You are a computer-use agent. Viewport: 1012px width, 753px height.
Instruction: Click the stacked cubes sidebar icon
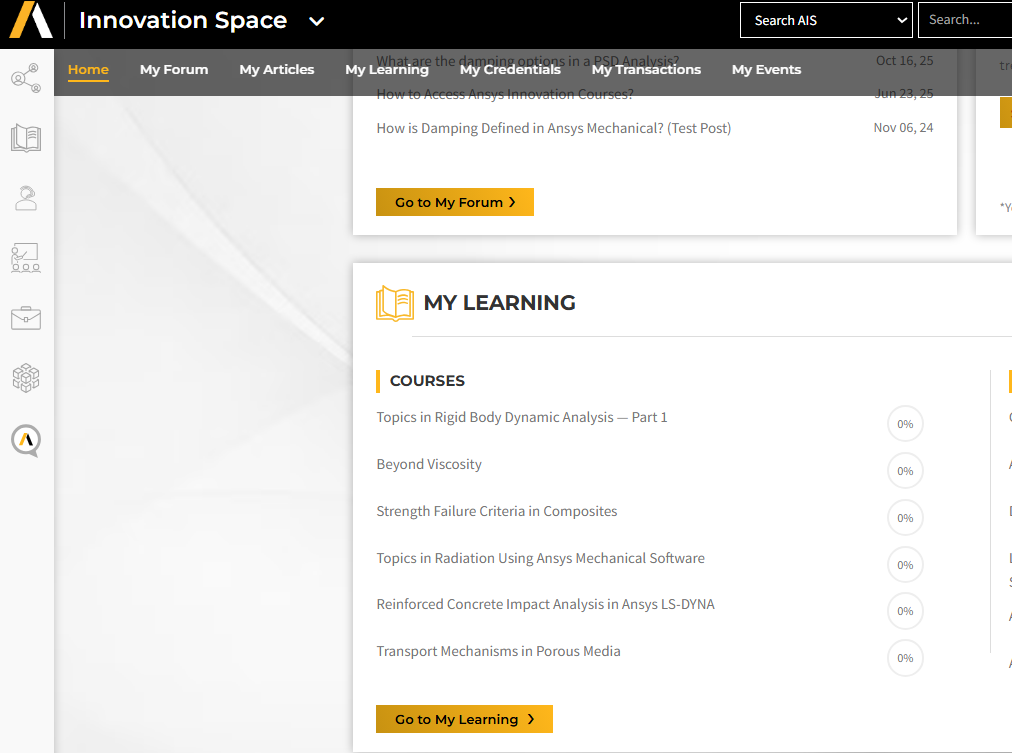point(26,378)
